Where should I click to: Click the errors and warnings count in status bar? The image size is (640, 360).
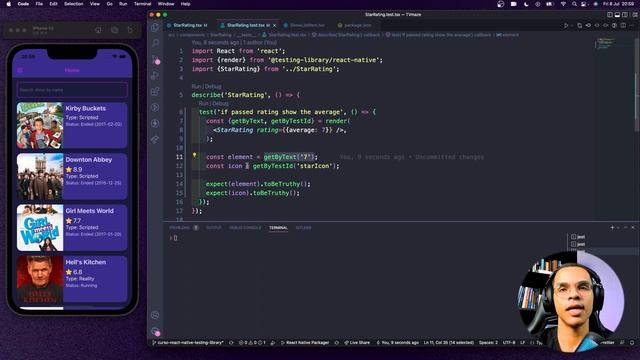[252, 343]
